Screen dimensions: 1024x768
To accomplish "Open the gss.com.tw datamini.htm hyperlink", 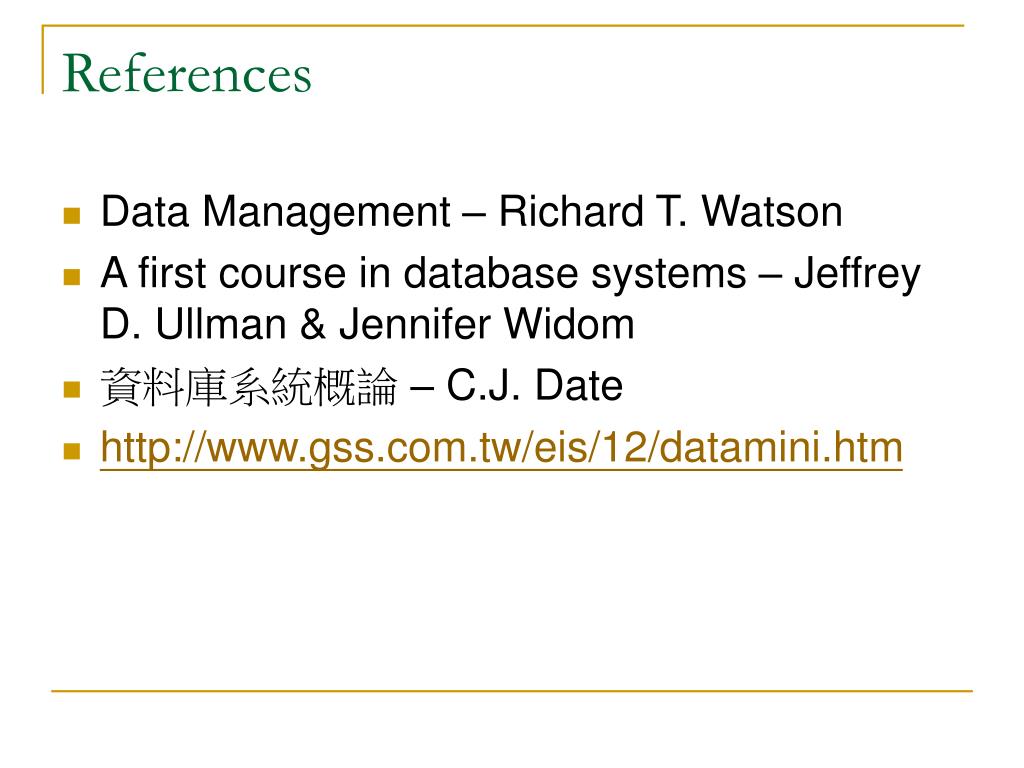I will tap(501, 448).
